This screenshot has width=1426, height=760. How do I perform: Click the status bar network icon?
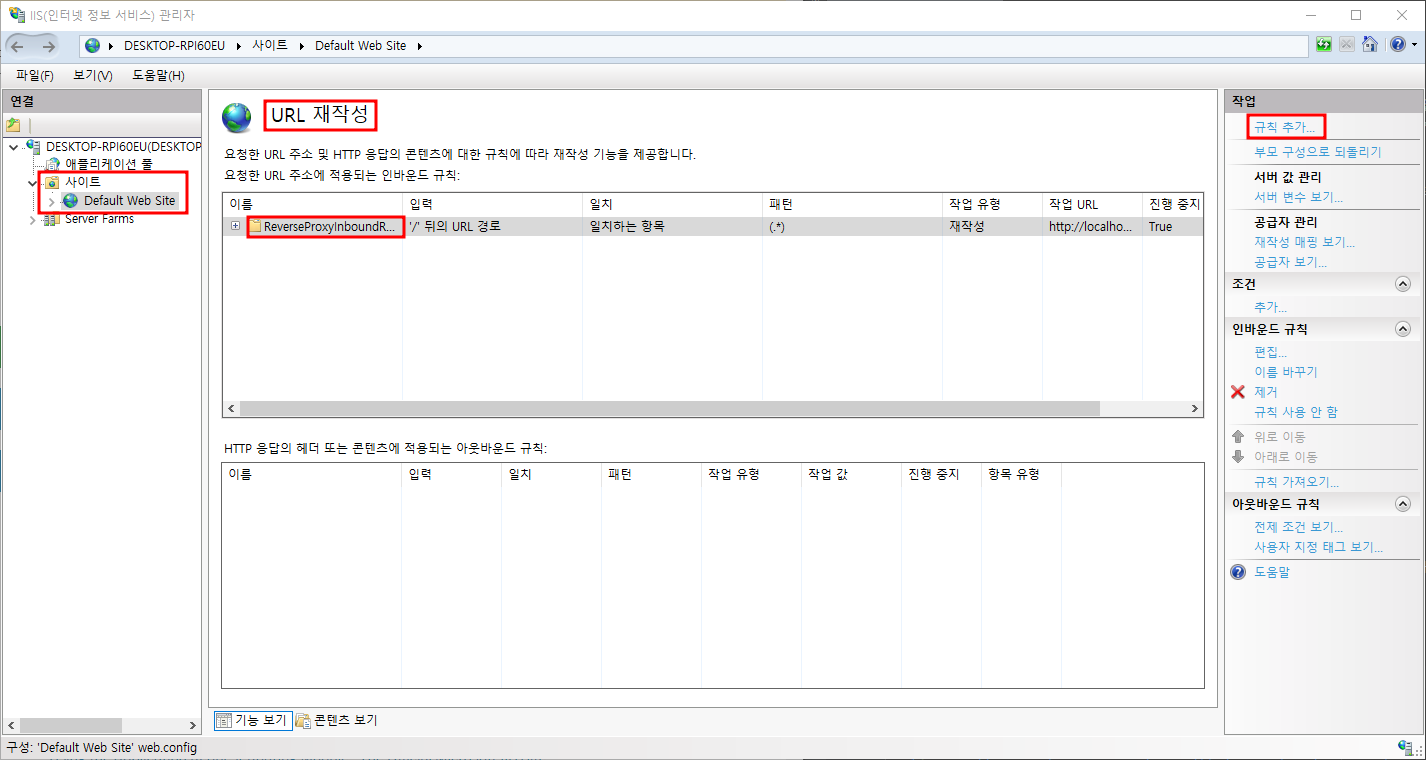1405,748
